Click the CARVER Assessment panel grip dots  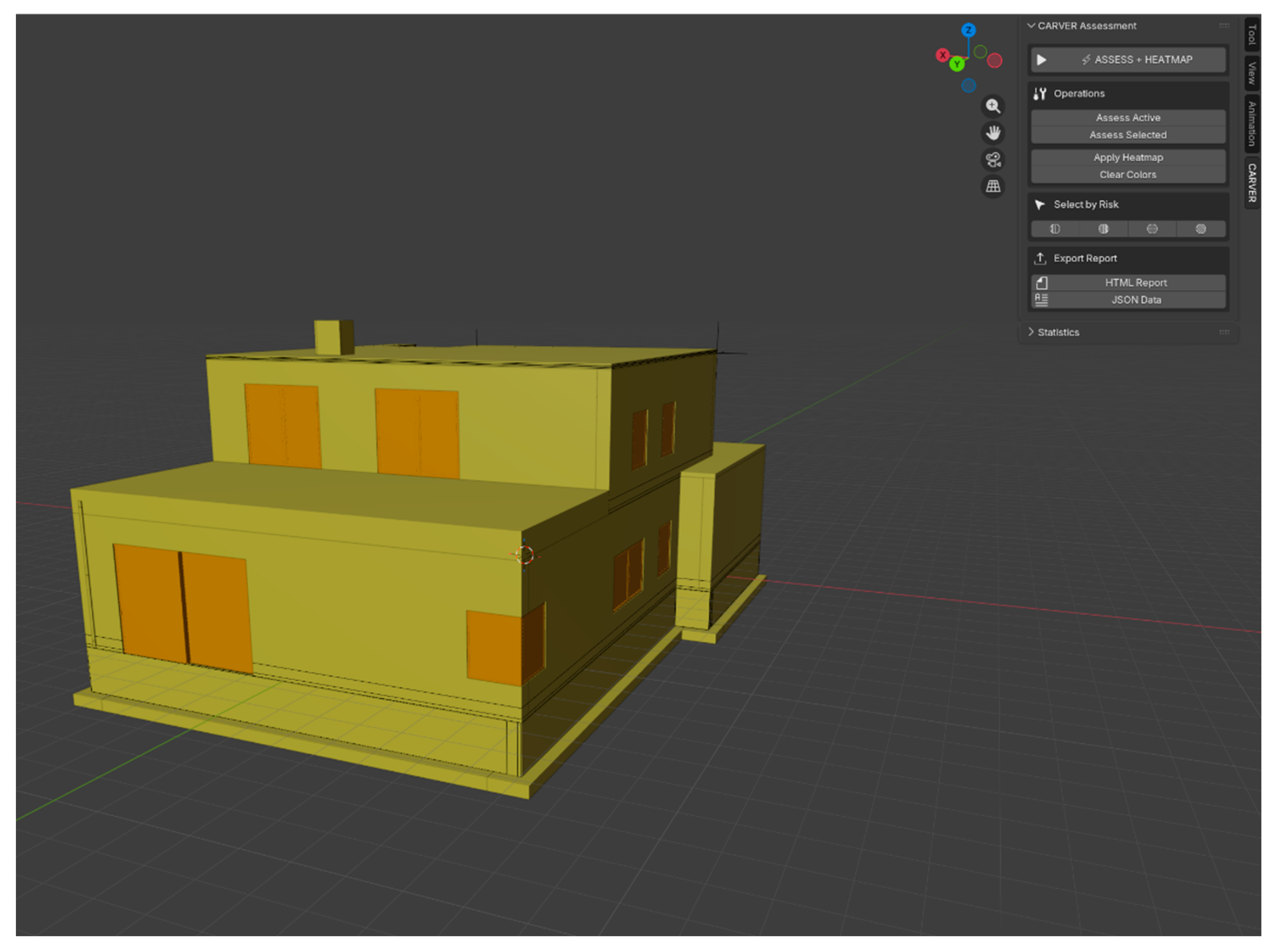(1224, 26)
